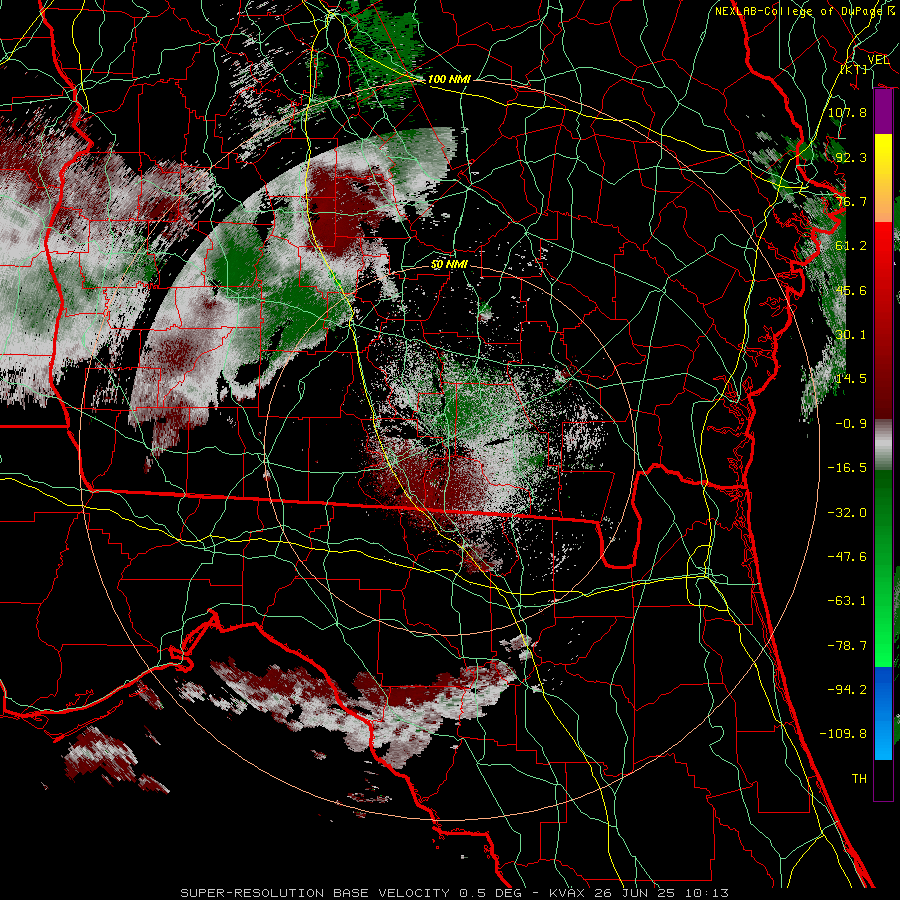Viewport: 900px width, 900px height.
Task: Click the -94.2 velocity scale value
Action: (x=847, y=690)
